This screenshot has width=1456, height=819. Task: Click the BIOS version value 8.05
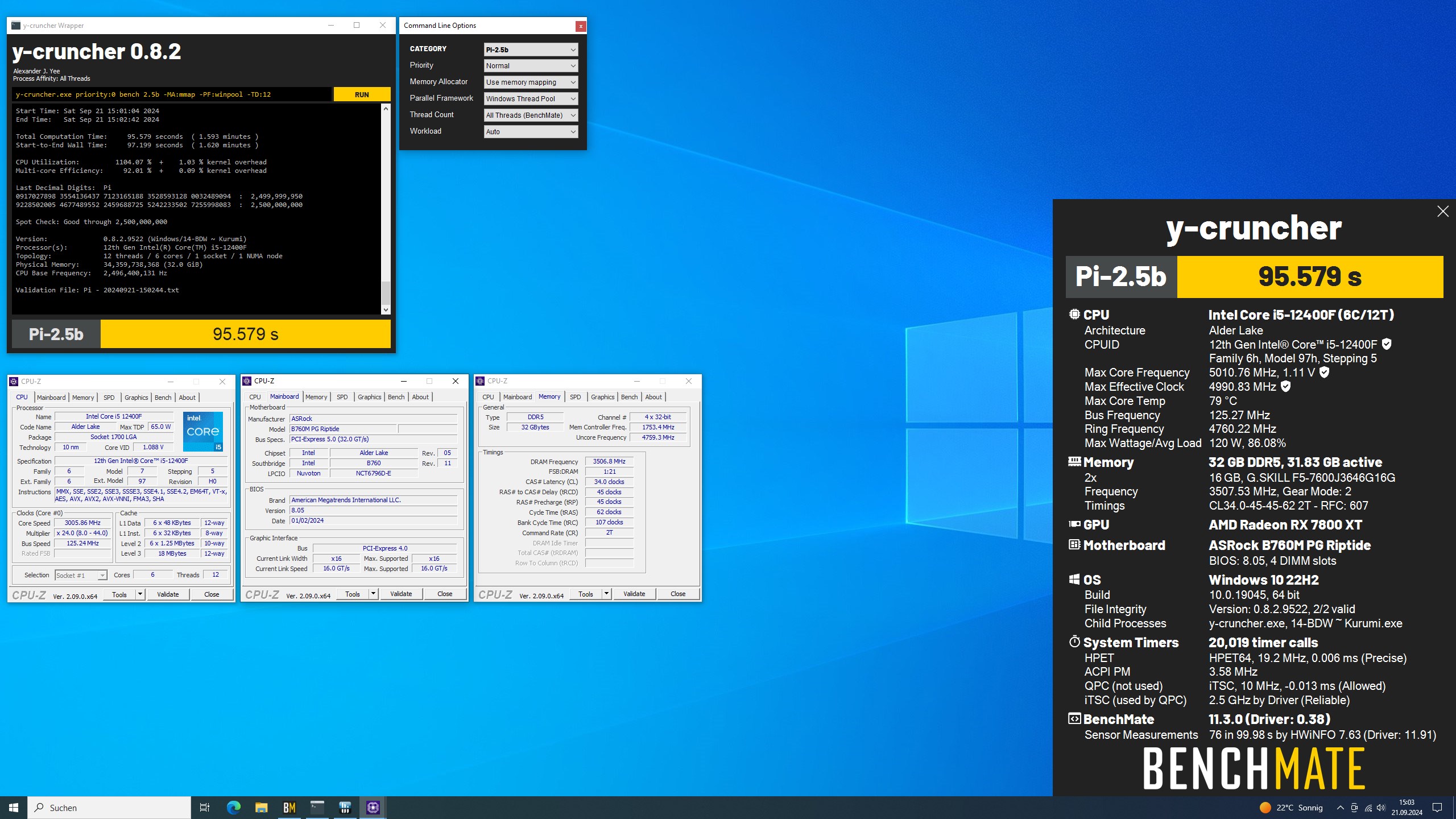tap(373, 510)
